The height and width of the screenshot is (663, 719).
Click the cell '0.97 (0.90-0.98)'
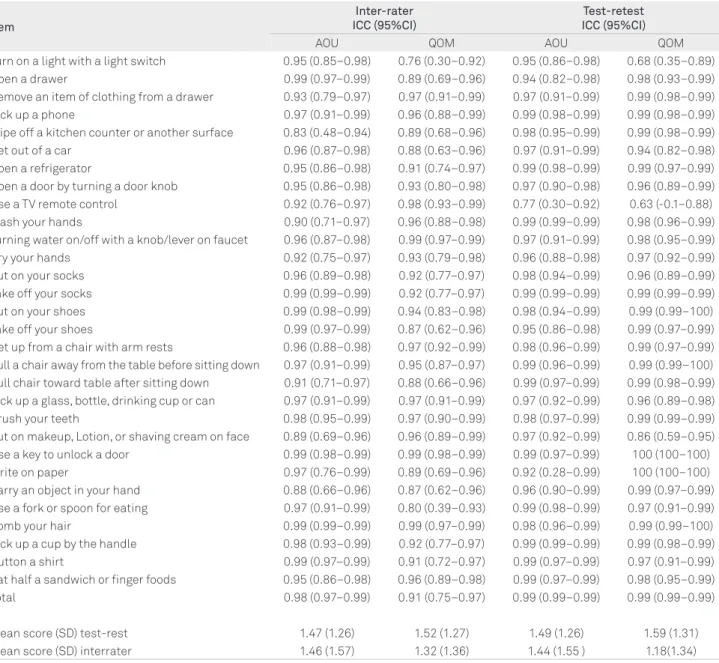click(556, 186)
